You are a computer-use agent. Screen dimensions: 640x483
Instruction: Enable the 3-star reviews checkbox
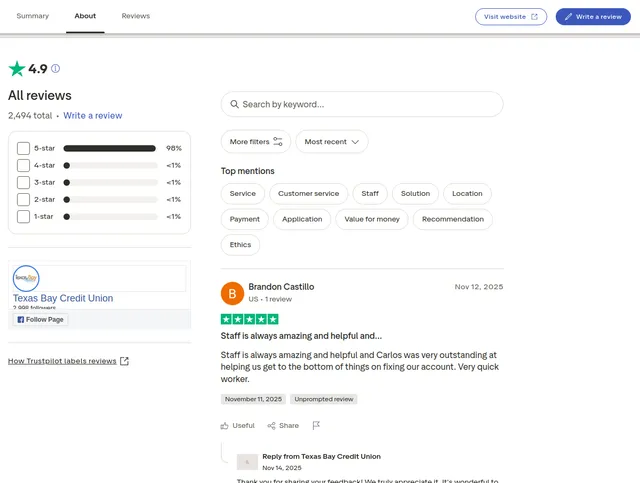click(x=23, y=182)
